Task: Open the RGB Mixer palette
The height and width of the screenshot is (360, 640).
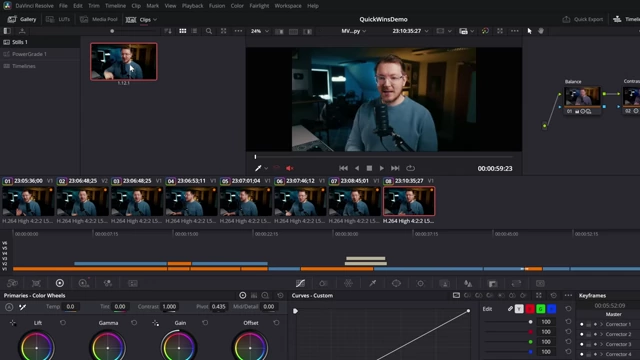Action: pos(108,283)
